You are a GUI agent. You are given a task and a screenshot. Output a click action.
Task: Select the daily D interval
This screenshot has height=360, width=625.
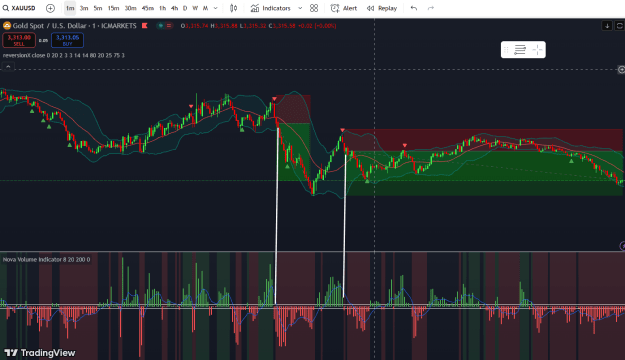185,8
